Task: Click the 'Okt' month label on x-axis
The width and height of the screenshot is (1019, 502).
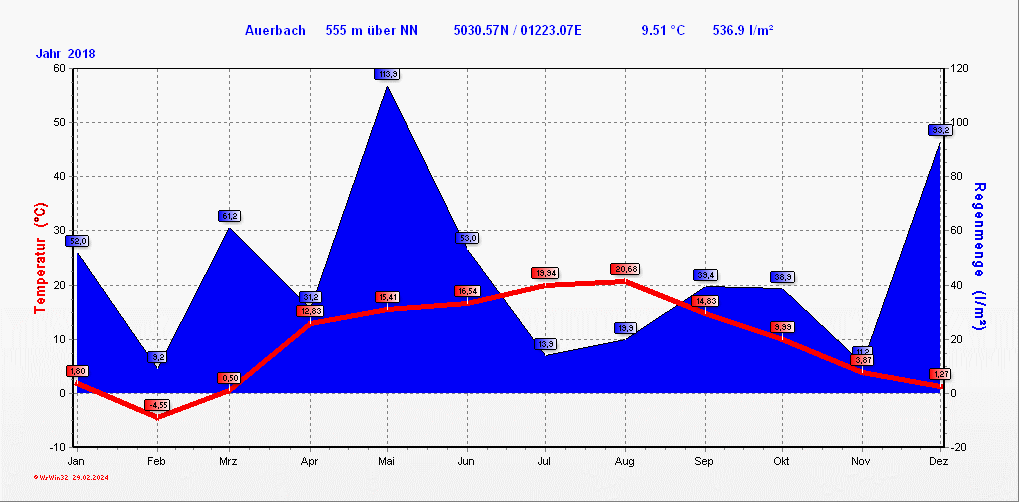Action: (782, 461)
